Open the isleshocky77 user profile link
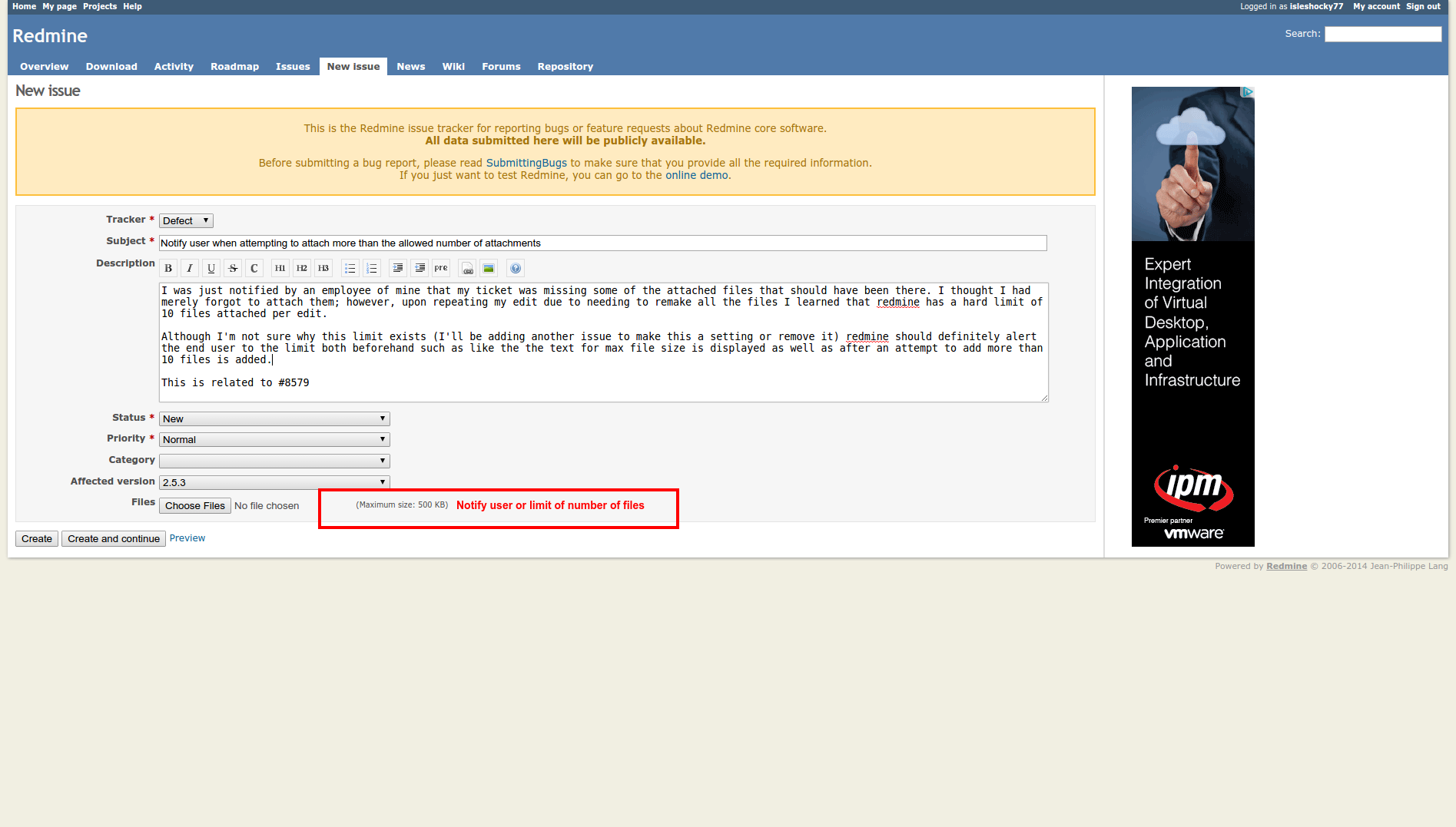 tap(1316, 6)
